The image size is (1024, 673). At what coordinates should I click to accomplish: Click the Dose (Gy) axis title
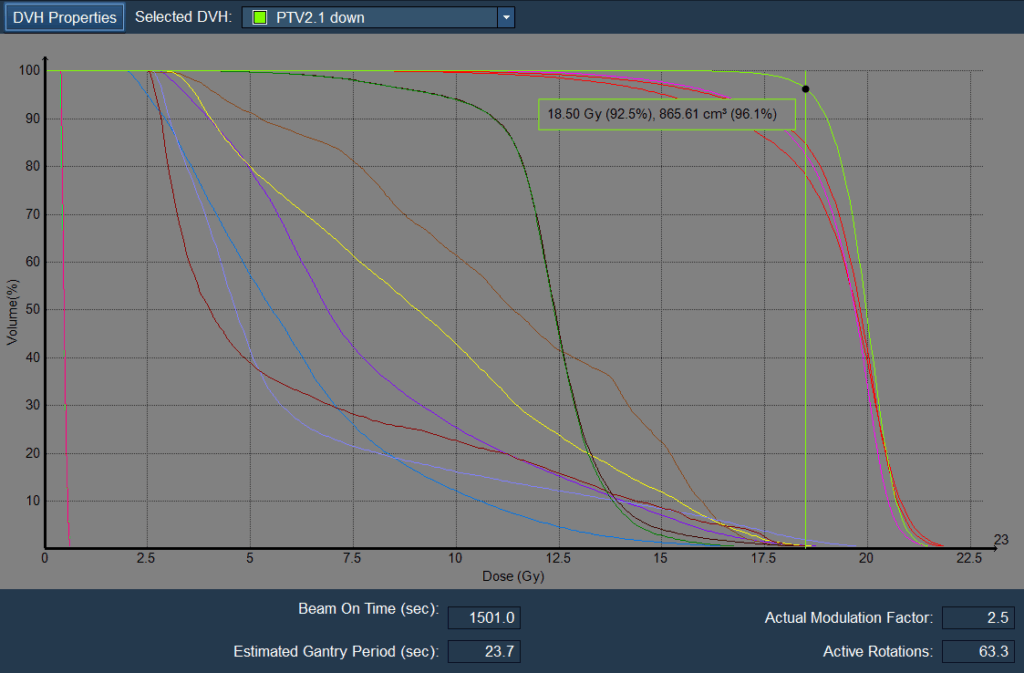point(512,576)
